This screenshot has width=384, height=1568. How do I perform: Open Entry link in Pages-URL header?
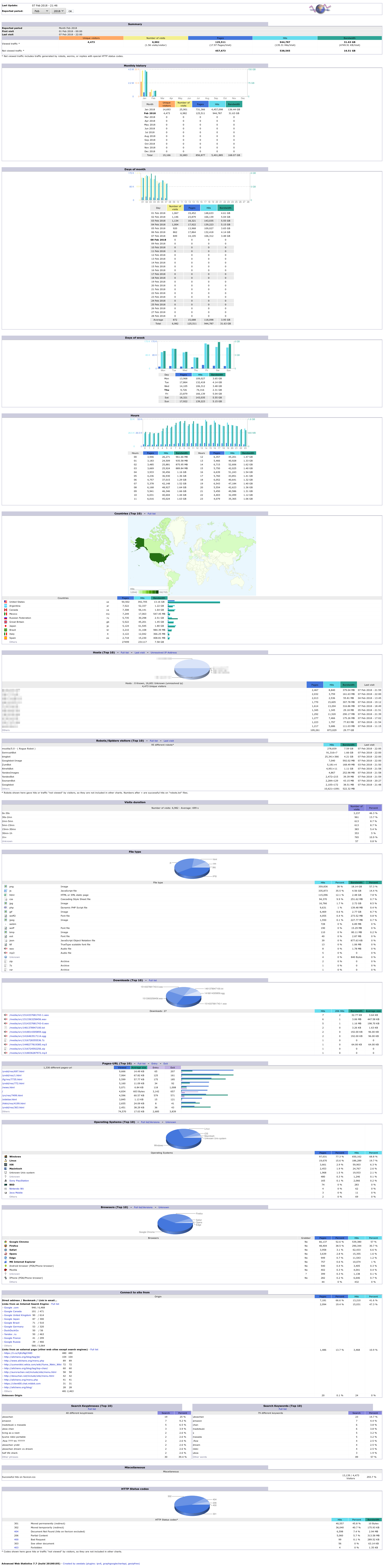pos(155,1063)
